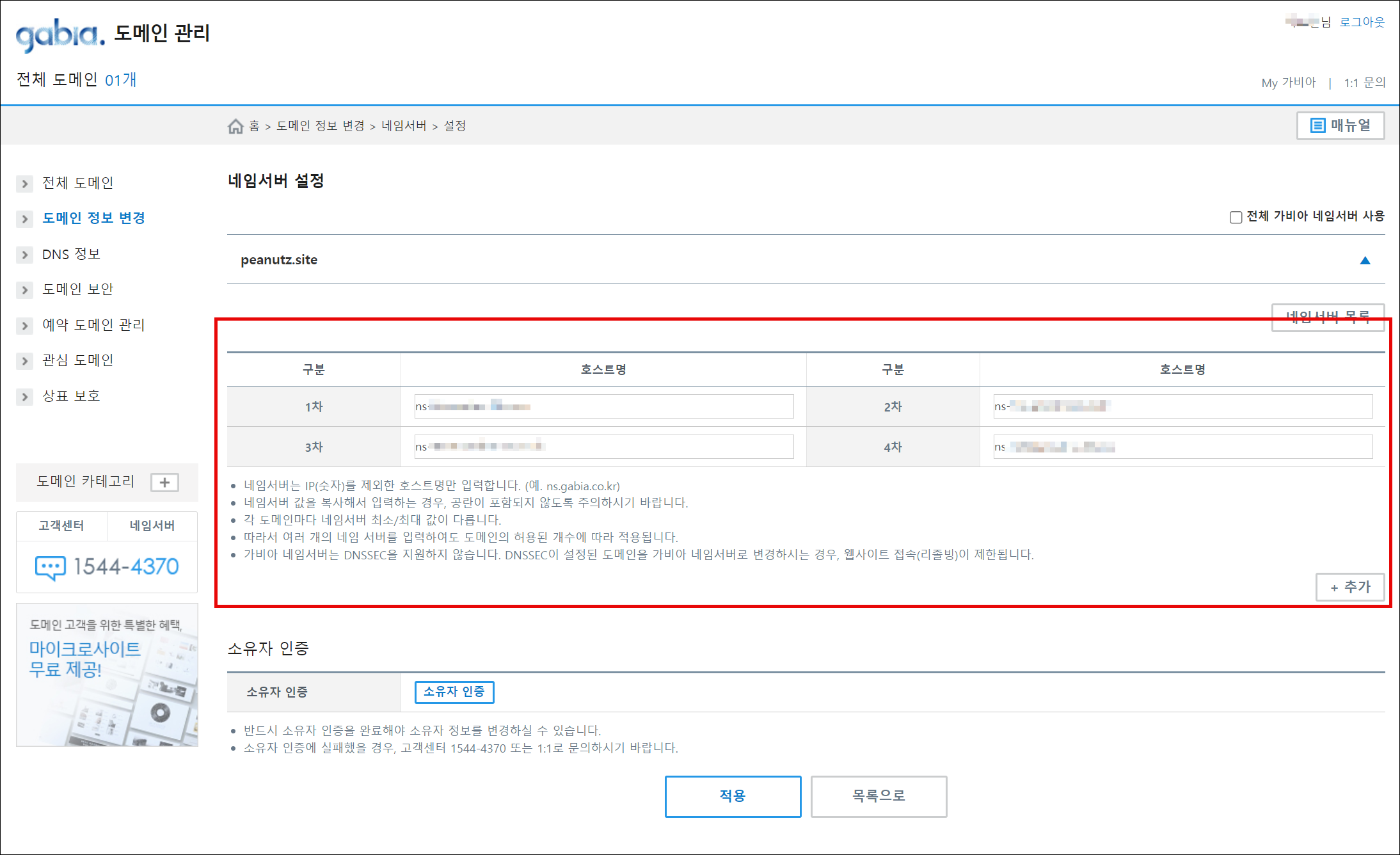The width and height of the screenshot is (1400, 855).
Task: Click arrow icon beside 상표 보호
Action: point(24,397)
